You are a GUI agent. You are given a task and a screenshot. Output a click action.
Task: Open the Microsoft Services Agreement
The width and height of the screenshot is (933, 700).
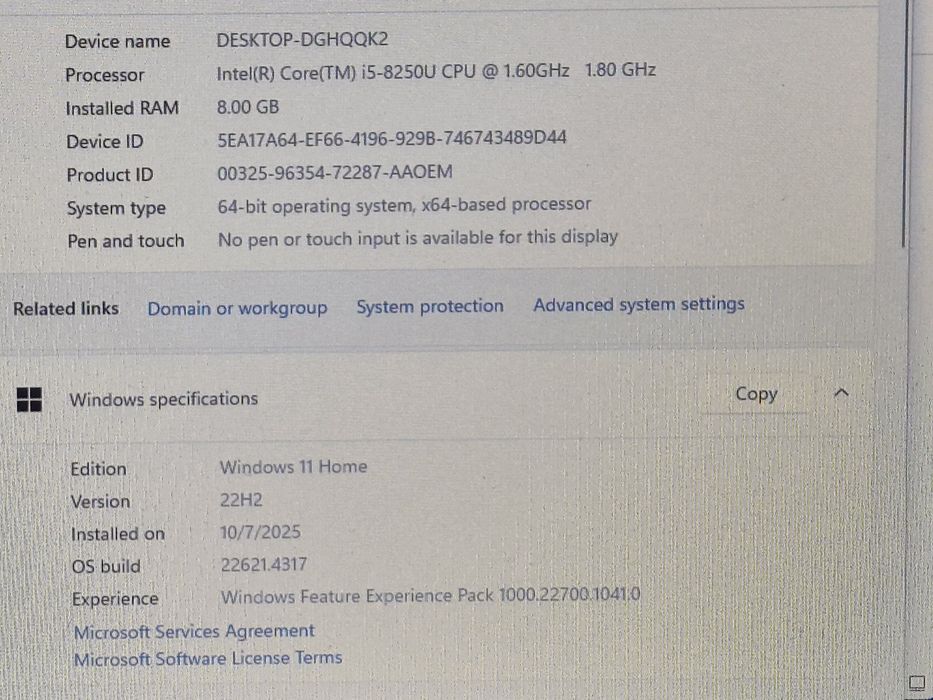194,632
